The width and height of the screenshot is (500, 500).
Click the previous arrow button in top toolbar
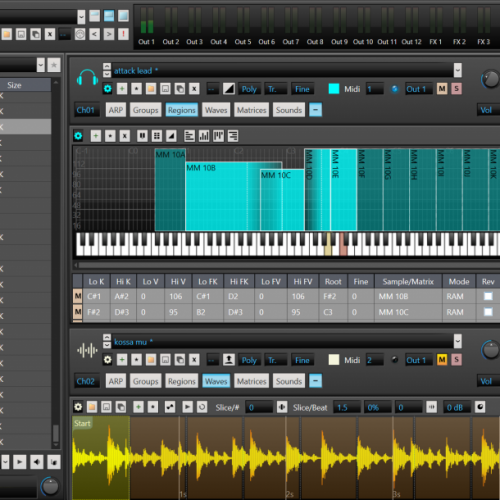click(95, 34)
